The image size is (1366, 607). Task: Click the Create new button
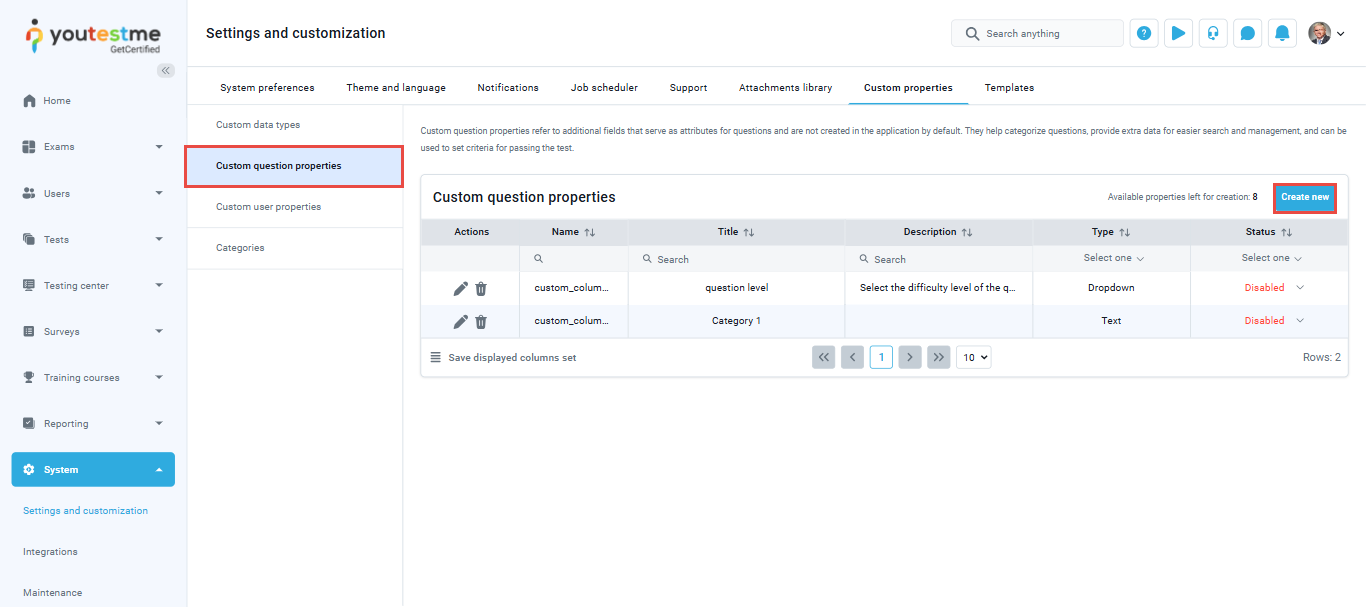coord(1304,197)
